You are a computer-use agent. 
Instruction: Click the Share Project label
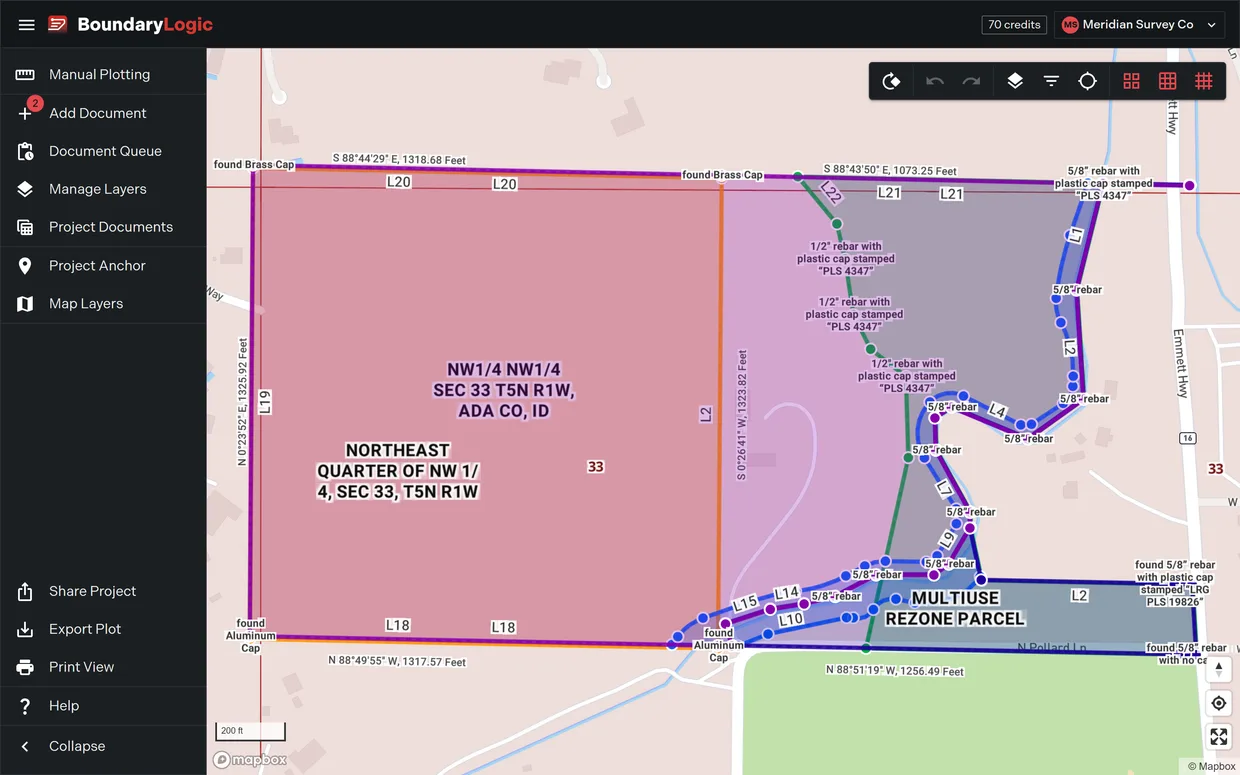tap(92, 591)
